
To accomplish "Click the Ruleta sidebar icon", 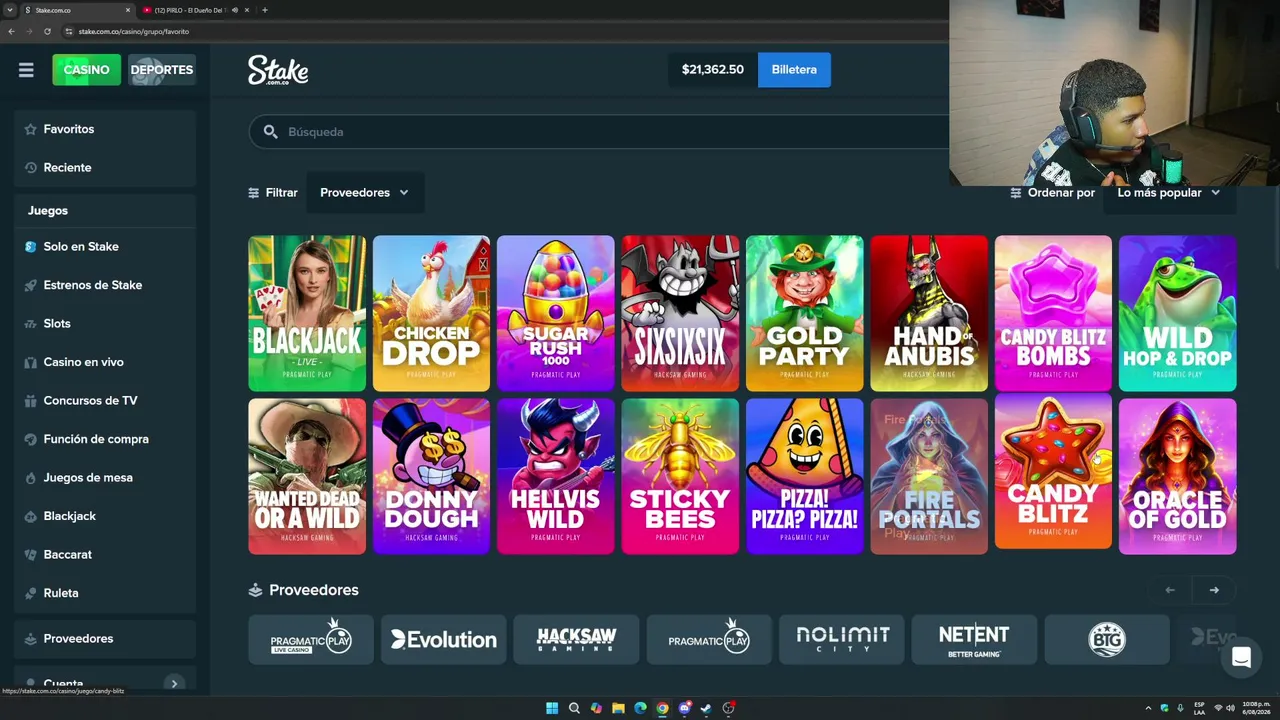I will [30, 593].
